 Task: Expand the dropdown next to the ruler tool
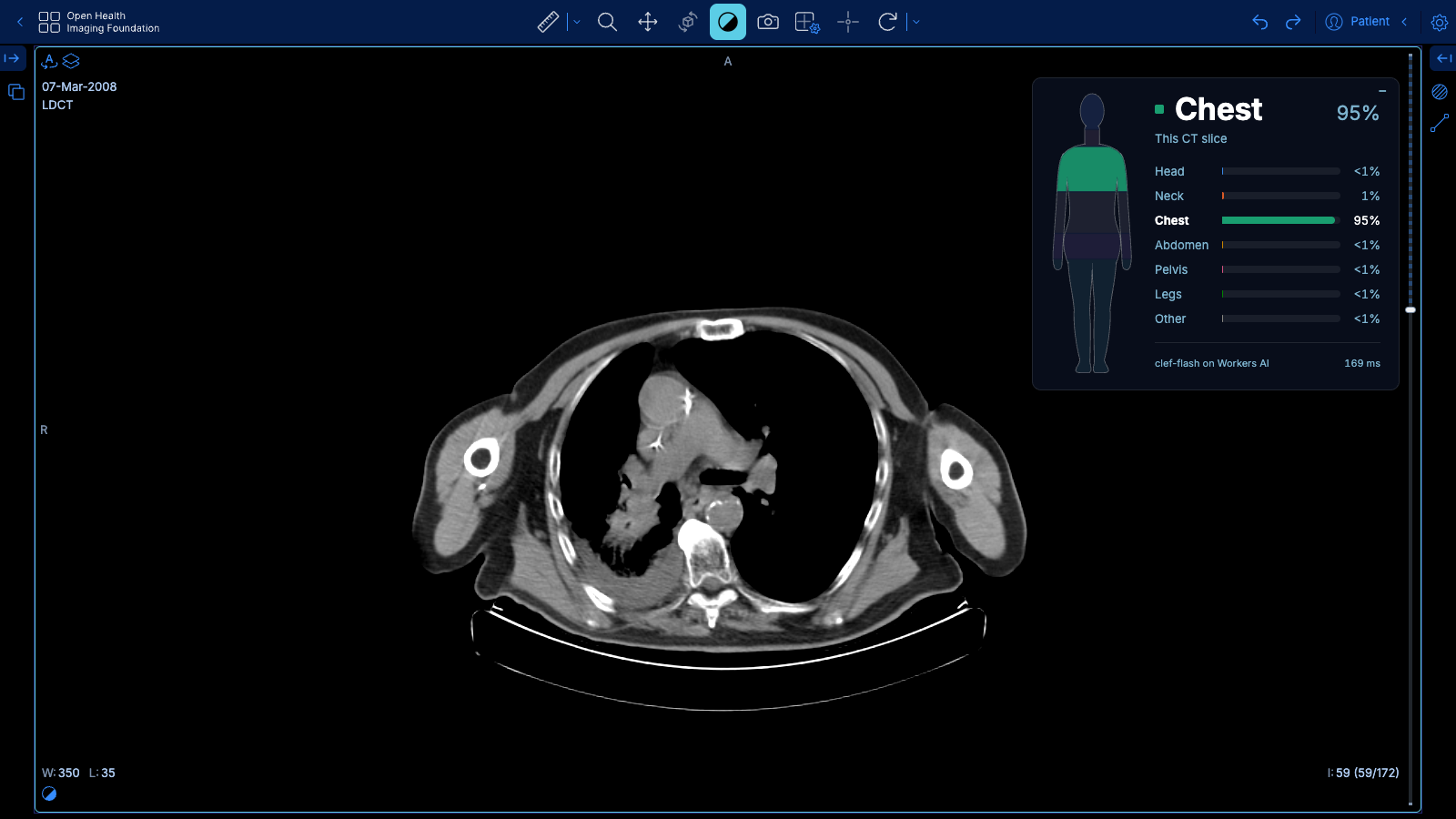pyautogui.click(x=576, y=22)
